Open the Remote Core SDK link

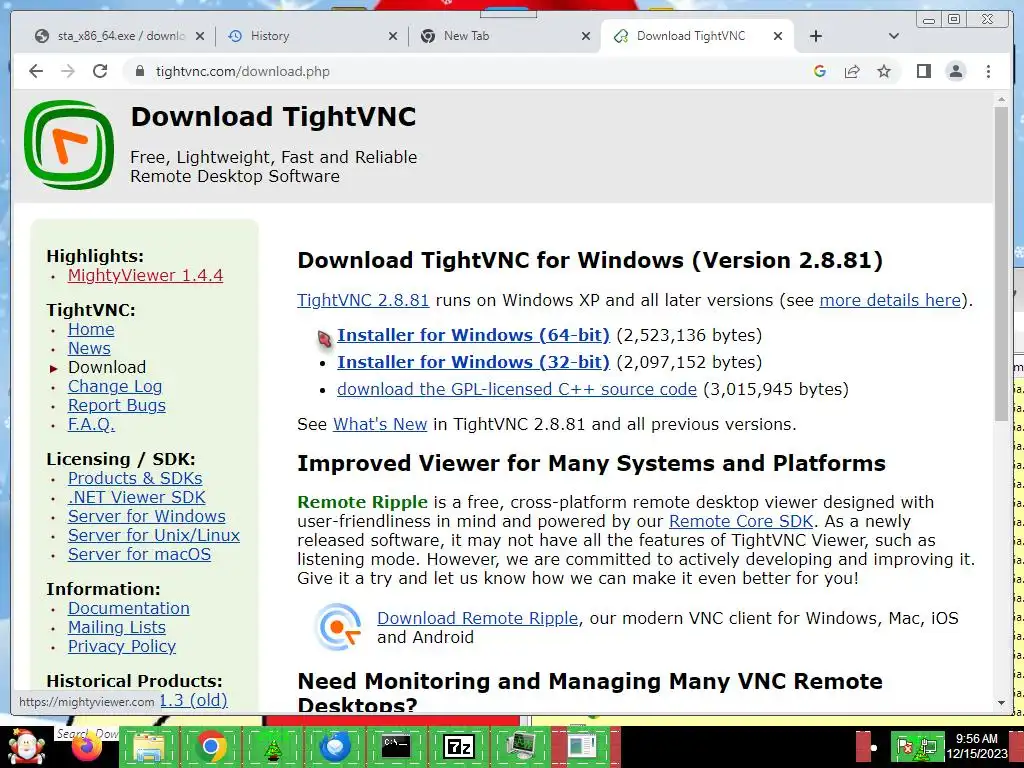(x=741, y=521)
